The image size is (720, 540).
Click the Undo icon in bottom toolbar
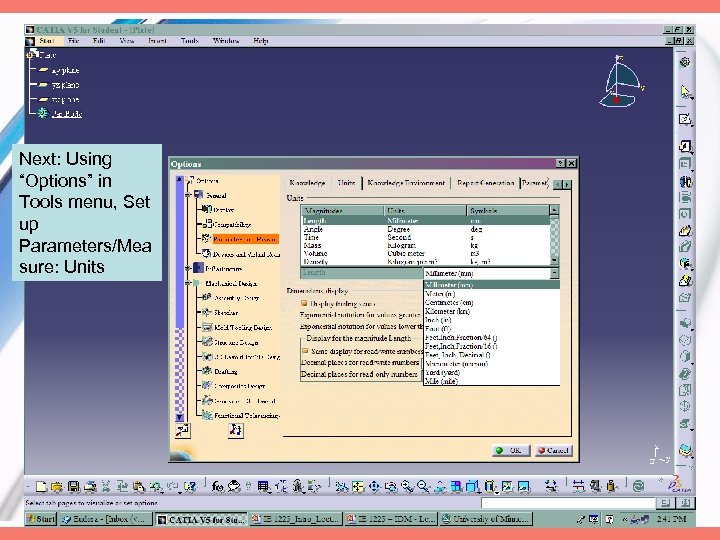point(156,486)
